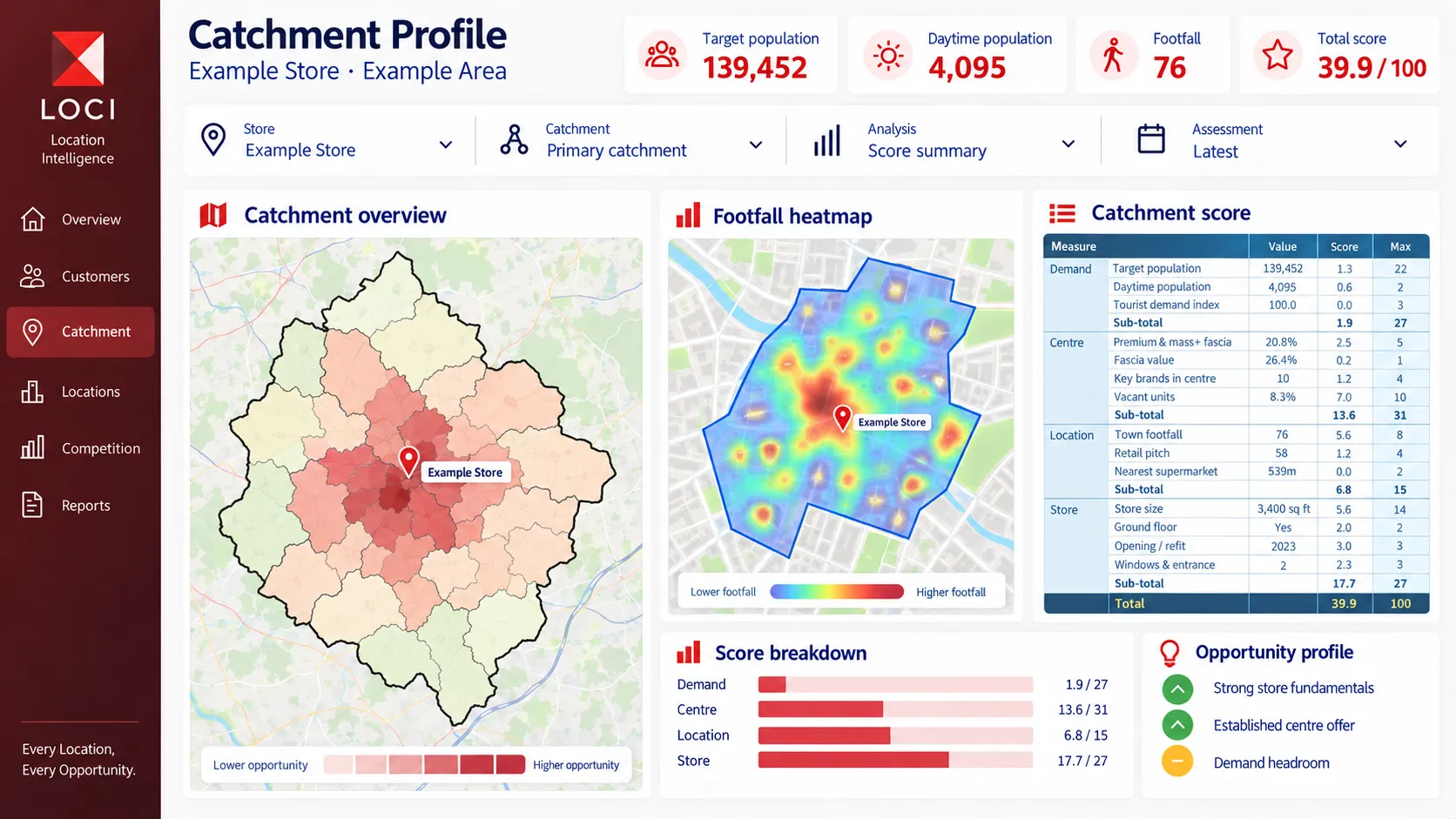The image size is (1456, 819).
Task: Click the Vacant units row
Action: click(x=1269, y=397)
